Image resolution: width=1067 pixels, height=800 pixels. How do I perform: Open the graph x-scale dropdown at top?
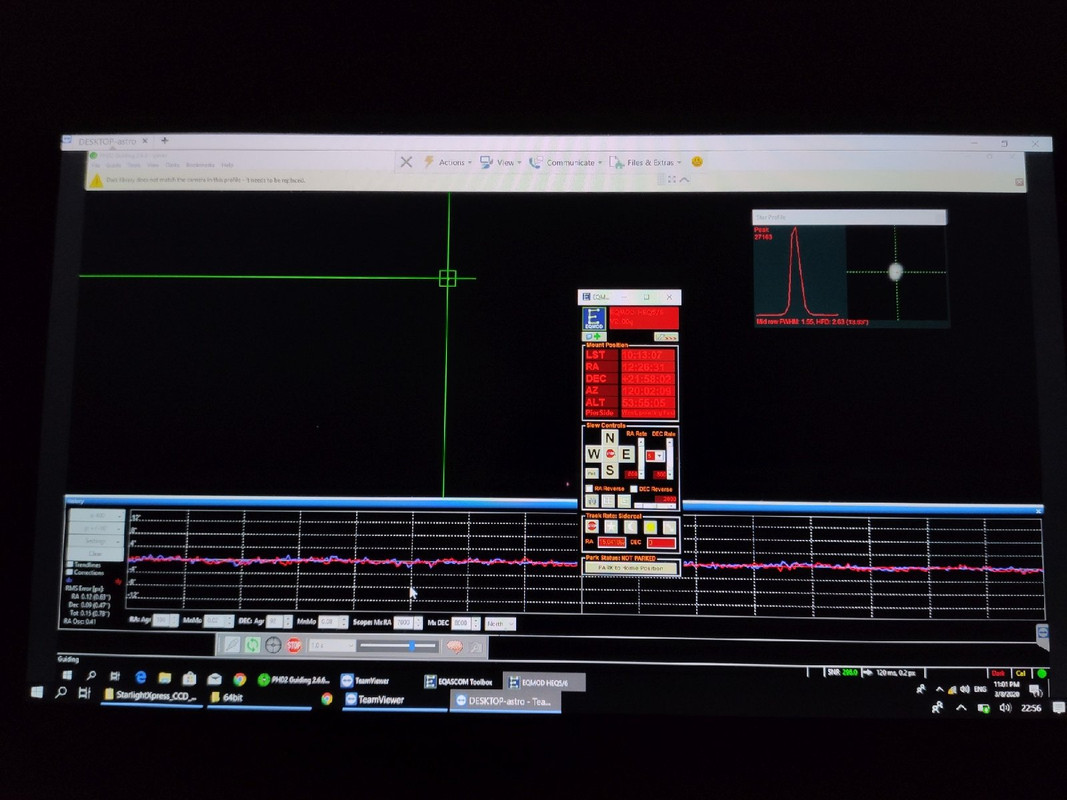(96, 516)
